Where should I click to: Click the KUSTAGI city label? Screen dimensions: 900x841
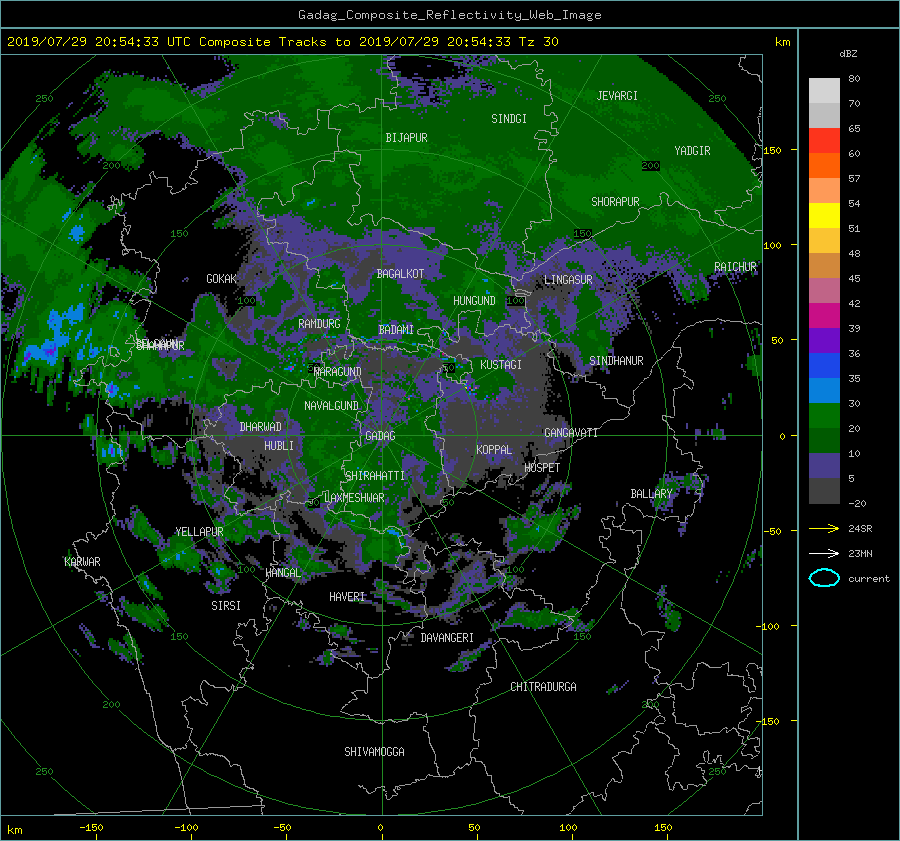coord(501,365)
